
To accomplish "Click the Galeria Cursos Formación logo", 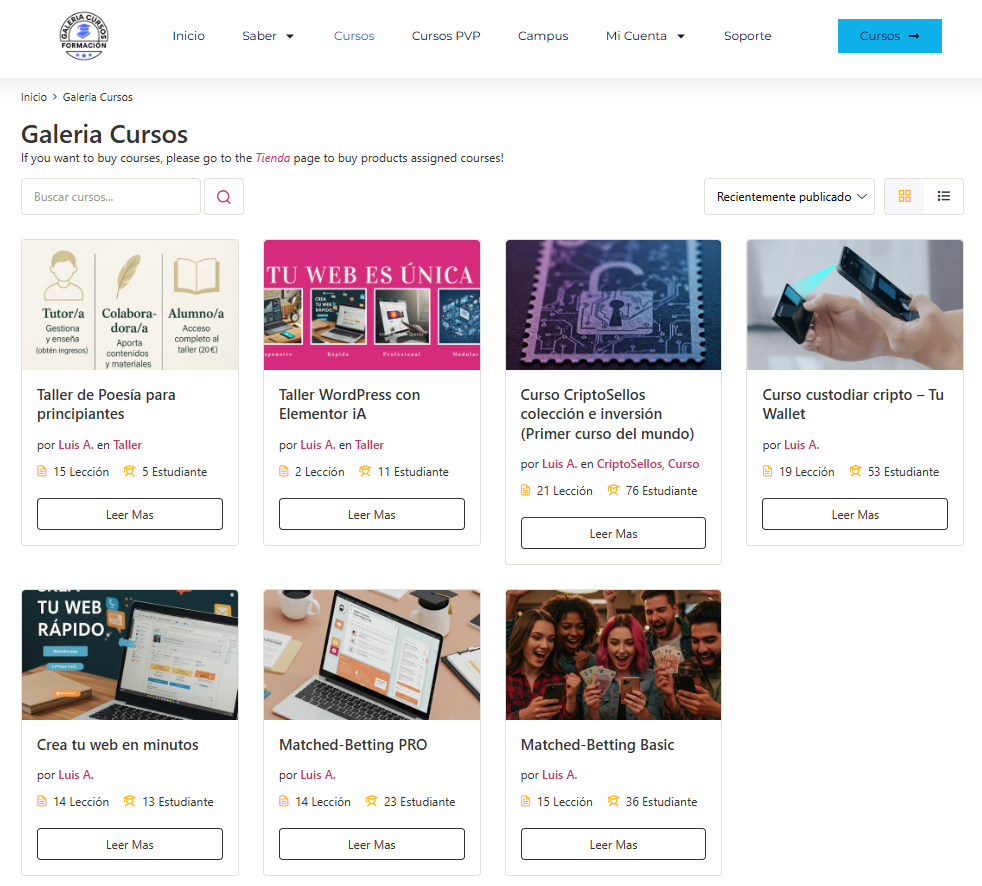I will pos(84,36).
